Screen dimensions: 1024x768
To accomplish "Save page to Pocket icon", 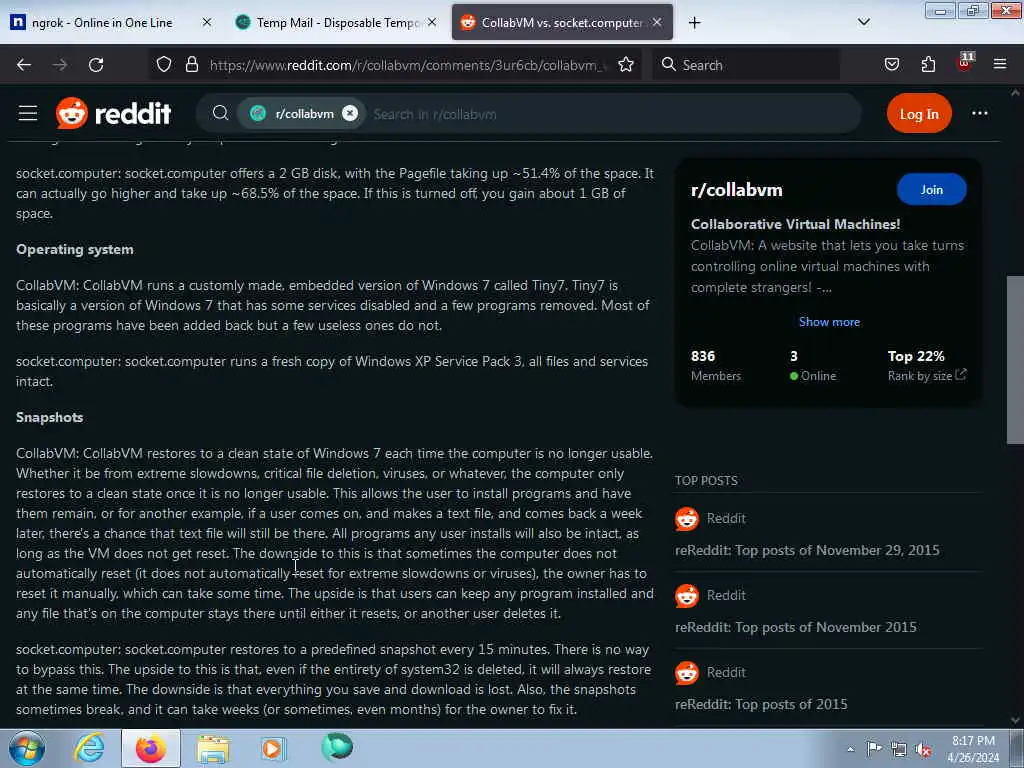I will click(891, 65).
